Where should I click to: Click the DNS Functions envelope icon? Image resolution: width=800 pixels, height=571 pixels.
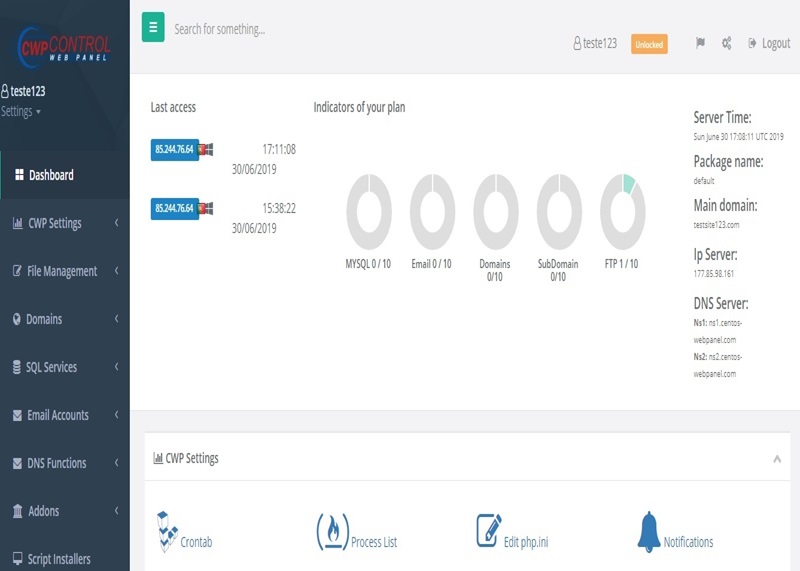[17, 463]
